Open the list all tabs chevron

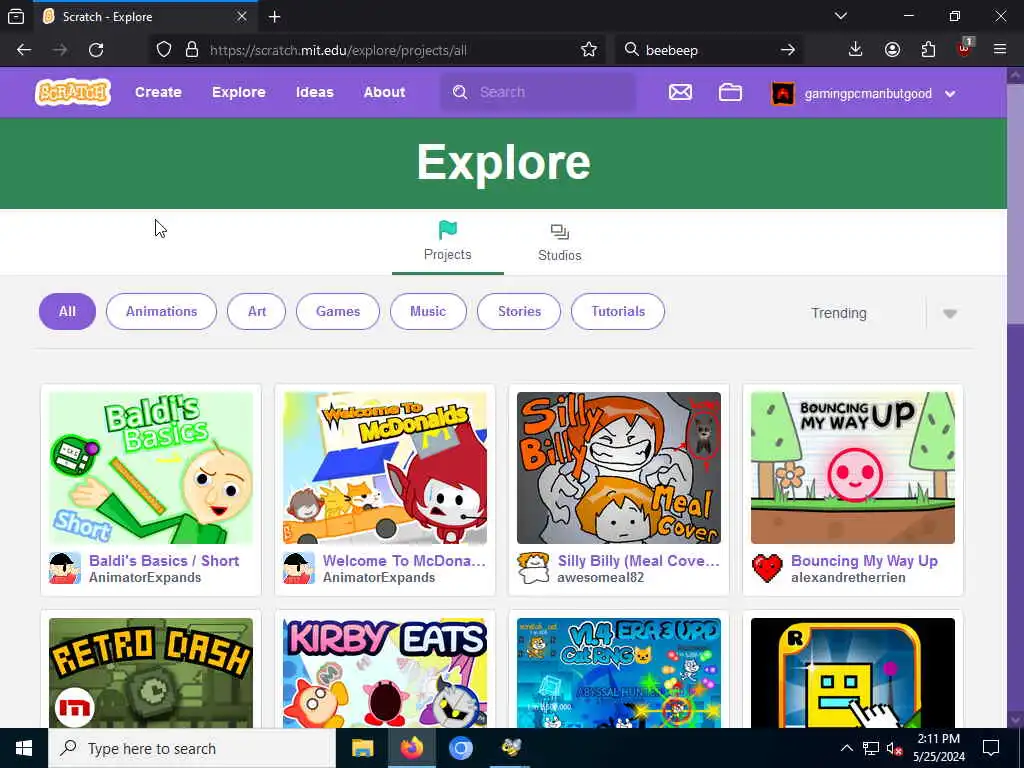[x=840, y=16]
